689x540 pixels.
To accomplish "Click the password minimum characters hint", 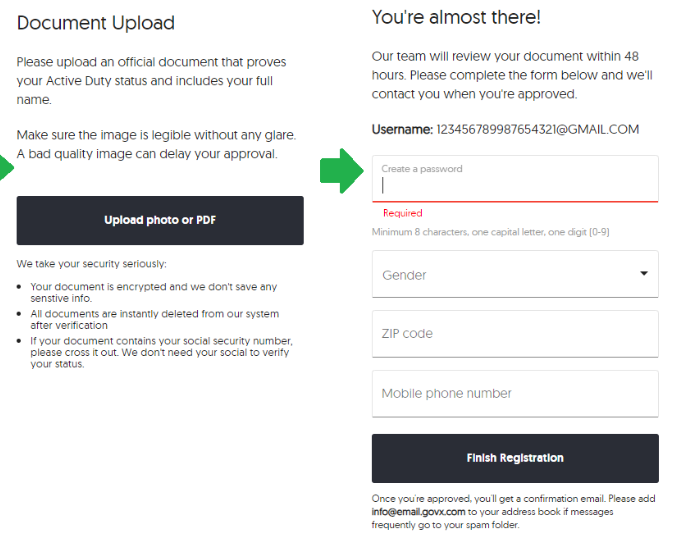I will point(491,232).
